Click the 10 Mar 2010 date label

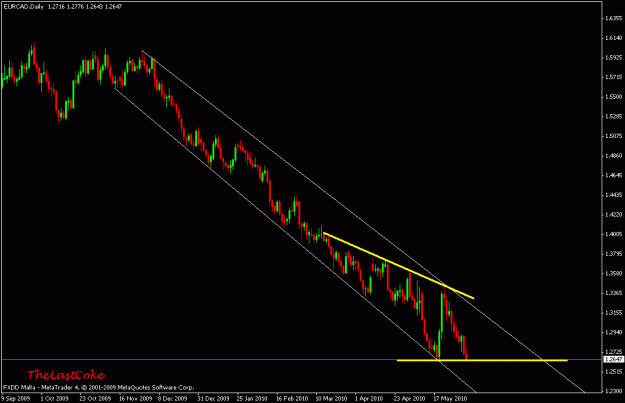(x=331, y=398)
